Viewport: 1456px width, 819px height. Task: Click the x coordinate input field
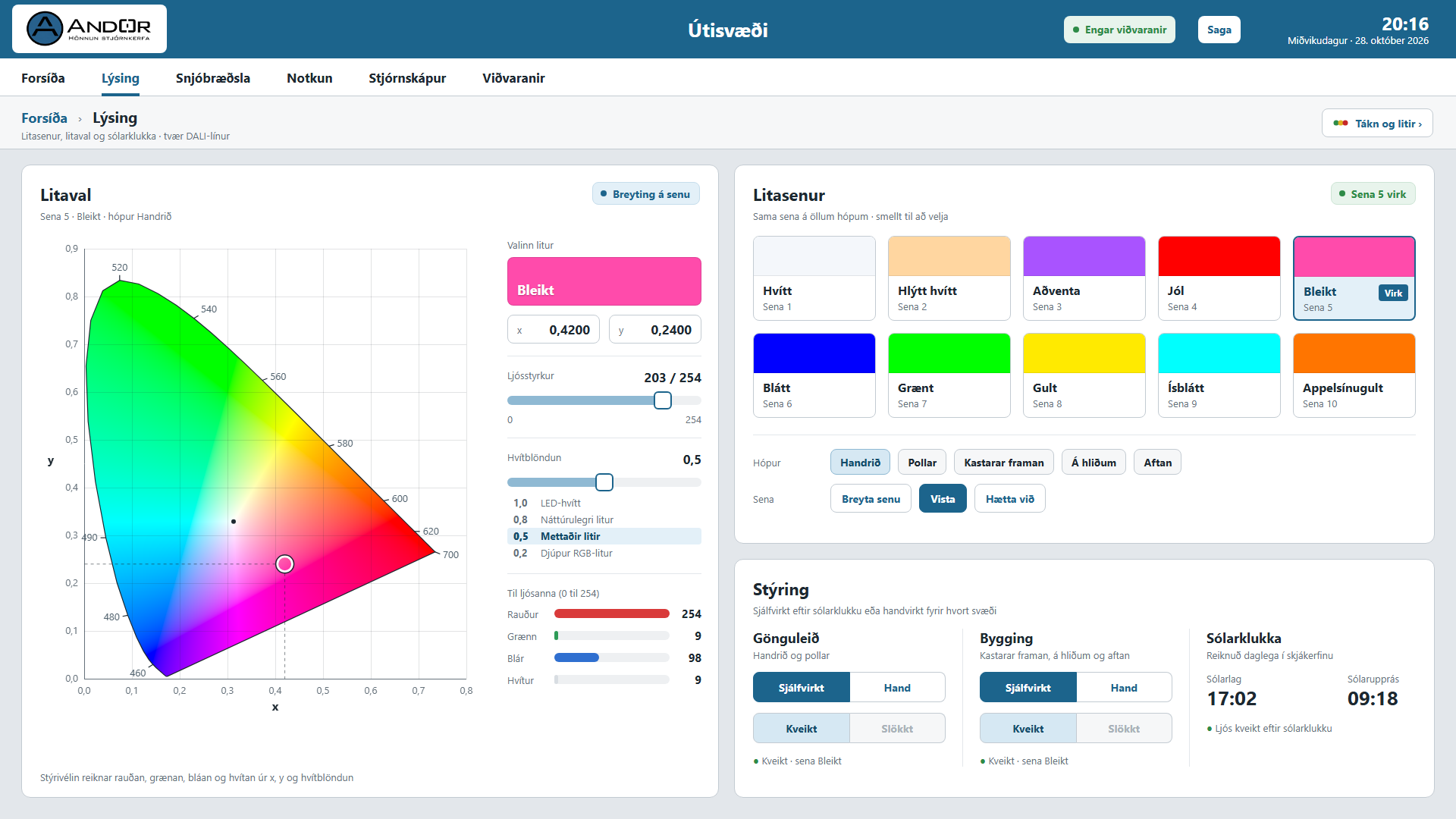click(554, 330)
